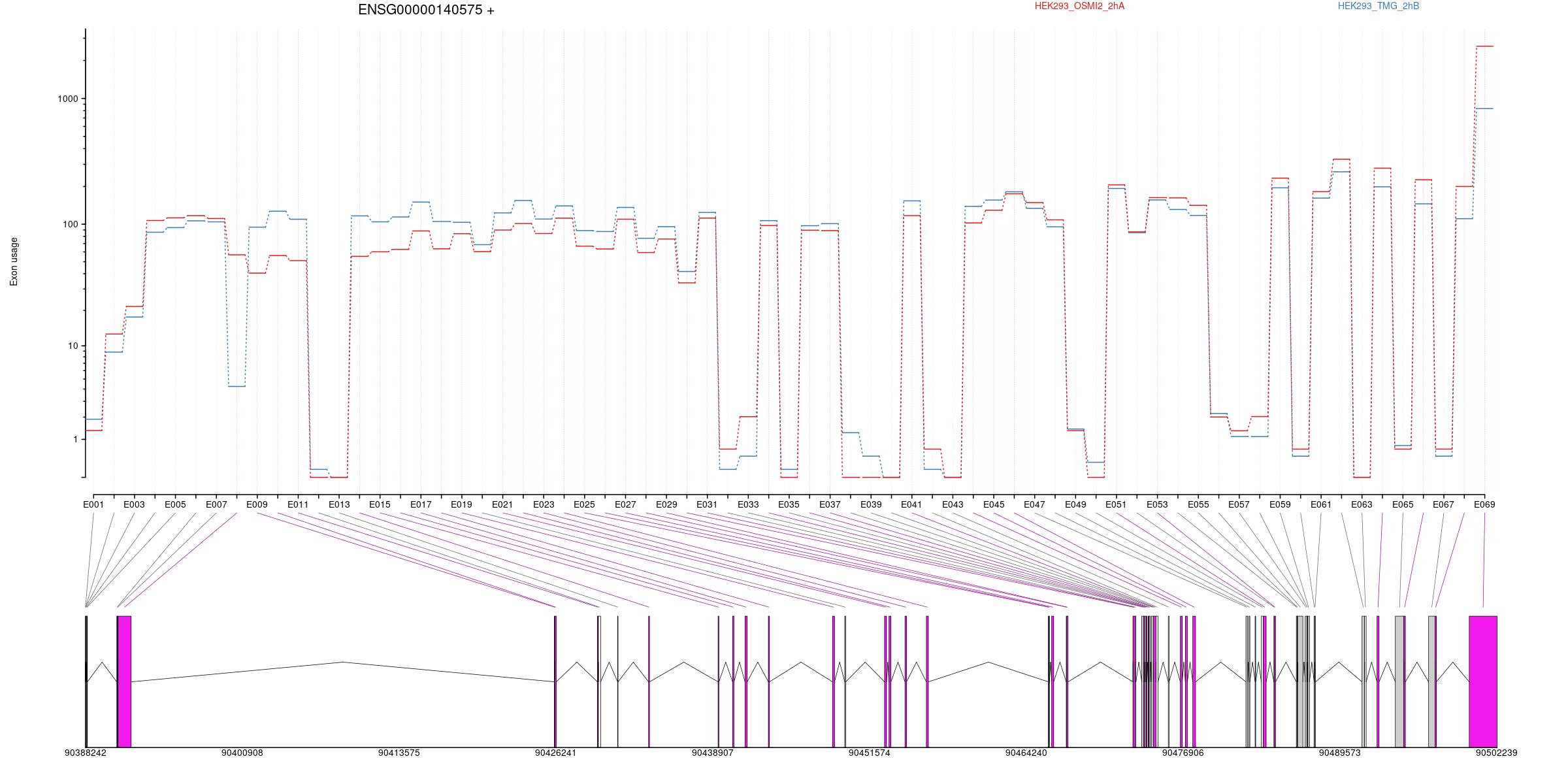Click exon label E019
This screenshot has height=784, width=1568.
tap(461, 504)
